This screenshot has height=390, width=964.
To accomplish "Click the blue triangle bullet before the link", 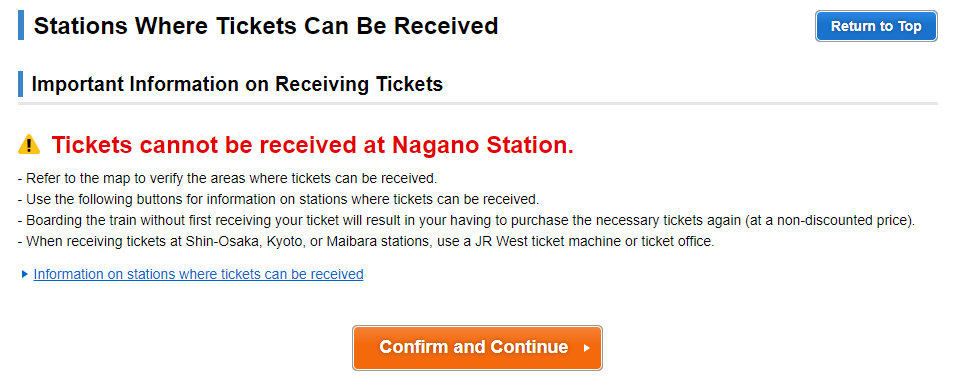I will (x=25, y=274).
